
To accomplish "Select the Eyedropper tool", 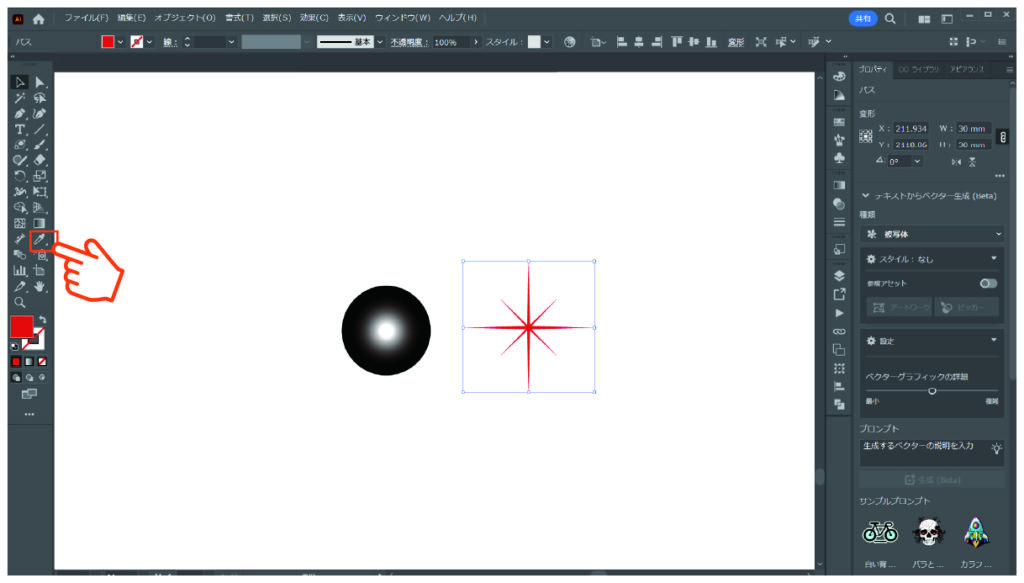I will tap(40, 240).
